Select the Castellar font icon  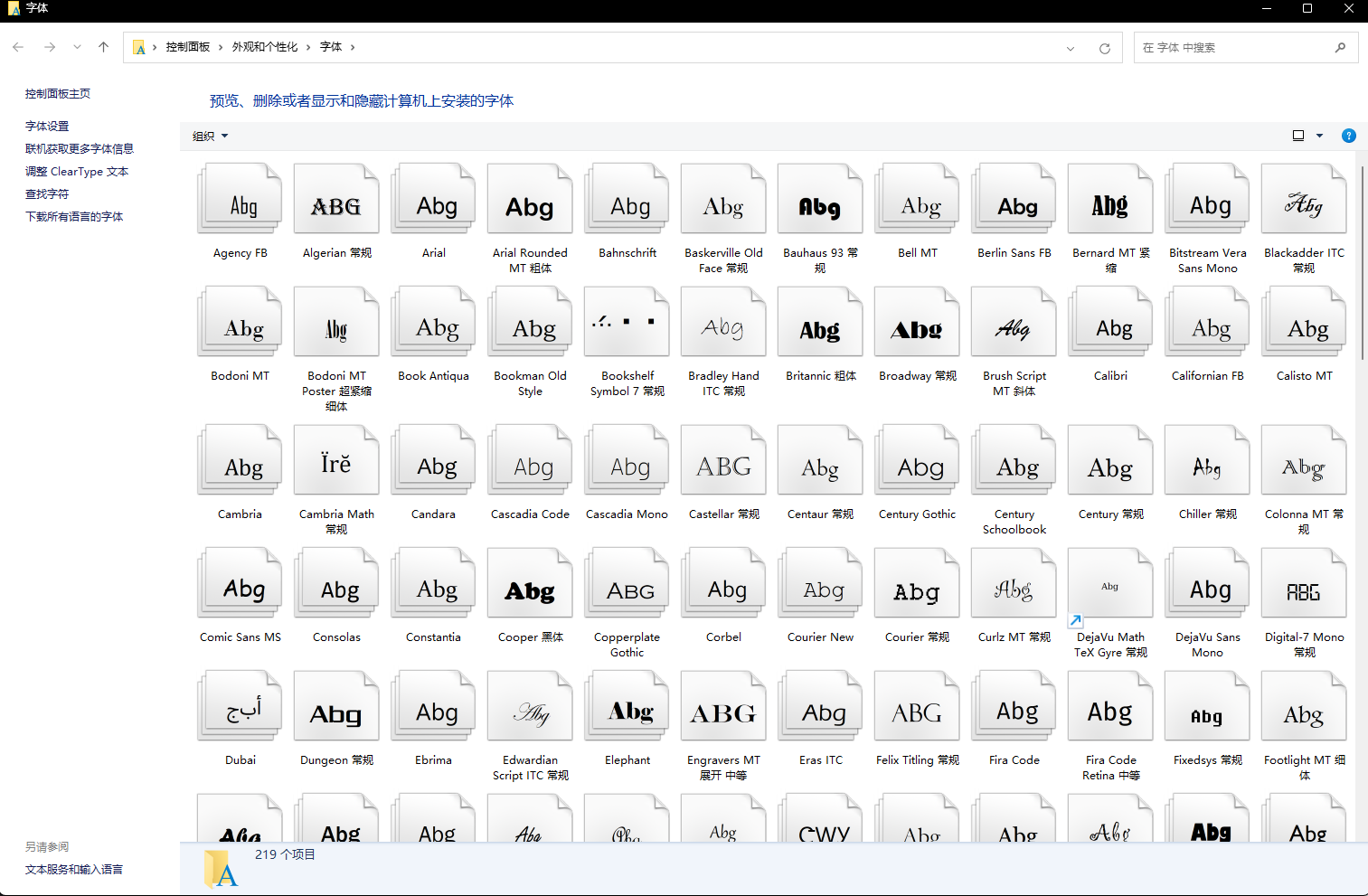723,460
